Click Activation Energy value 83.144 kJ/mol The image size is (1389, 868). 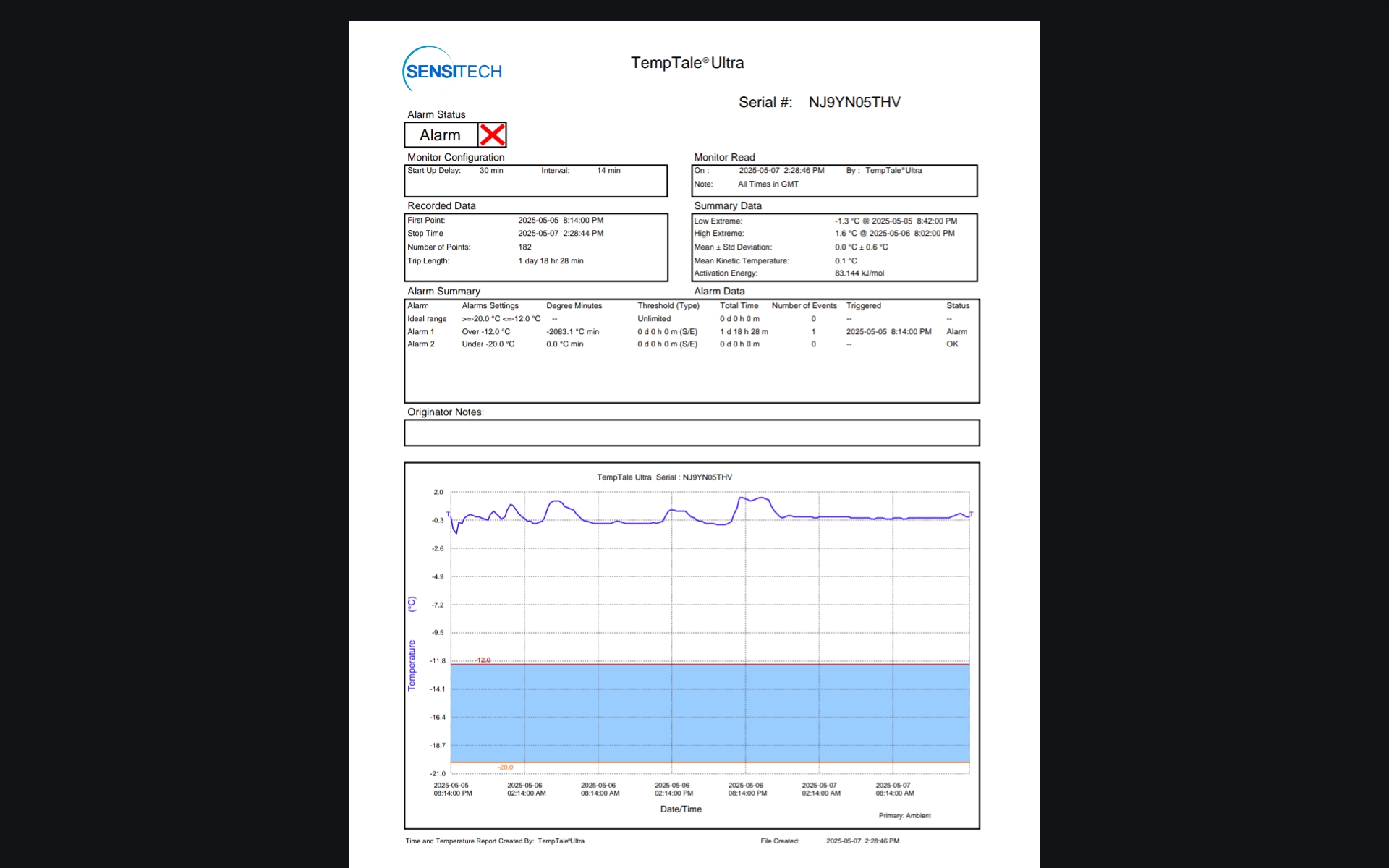pyautogui.click(x=859, y=273)
